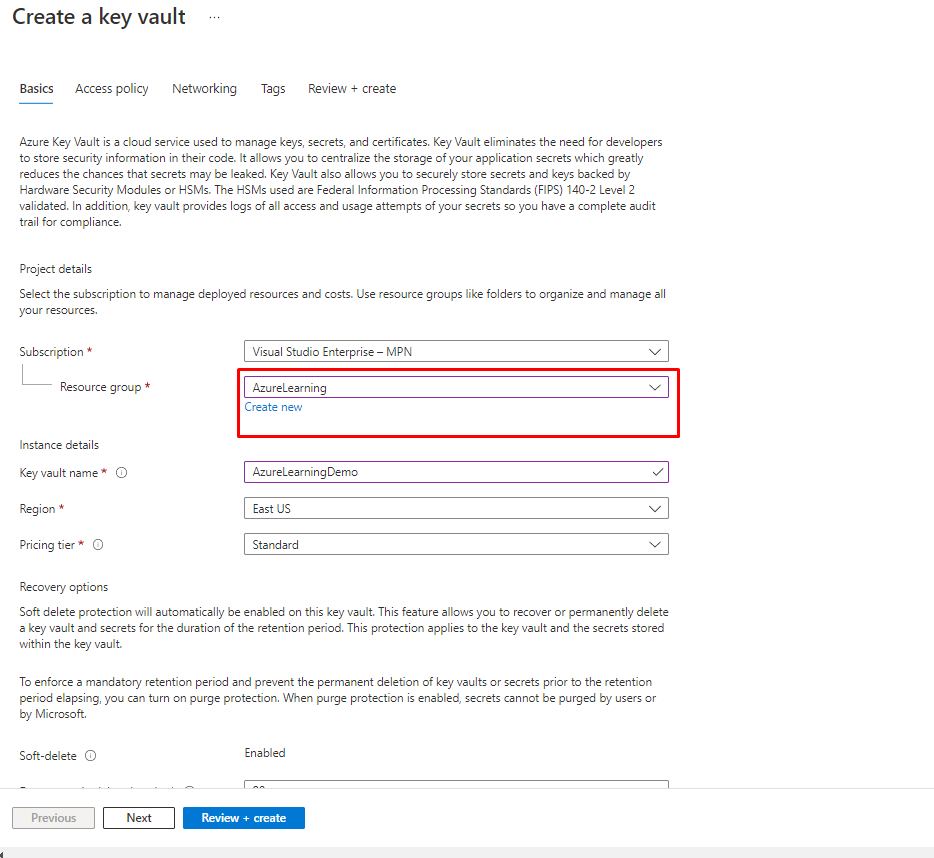Click Create new resource group link

[273, 407]
